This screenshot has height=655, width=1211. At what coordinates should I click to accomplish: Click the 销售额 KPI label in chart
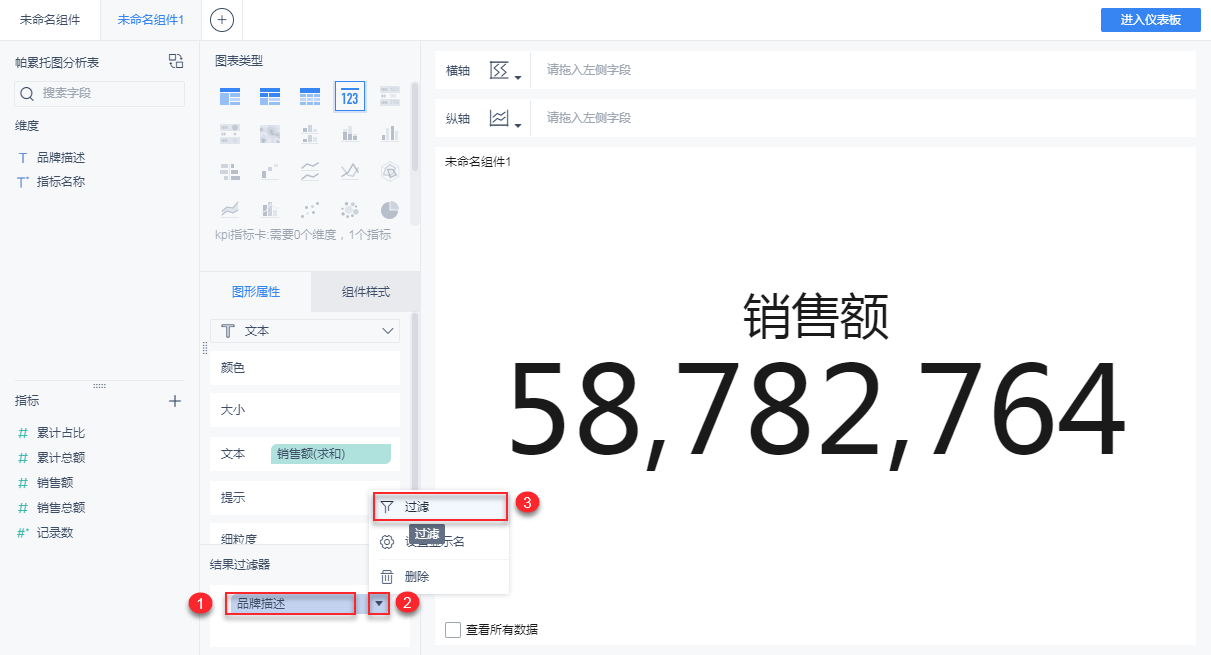pos(817,318)
